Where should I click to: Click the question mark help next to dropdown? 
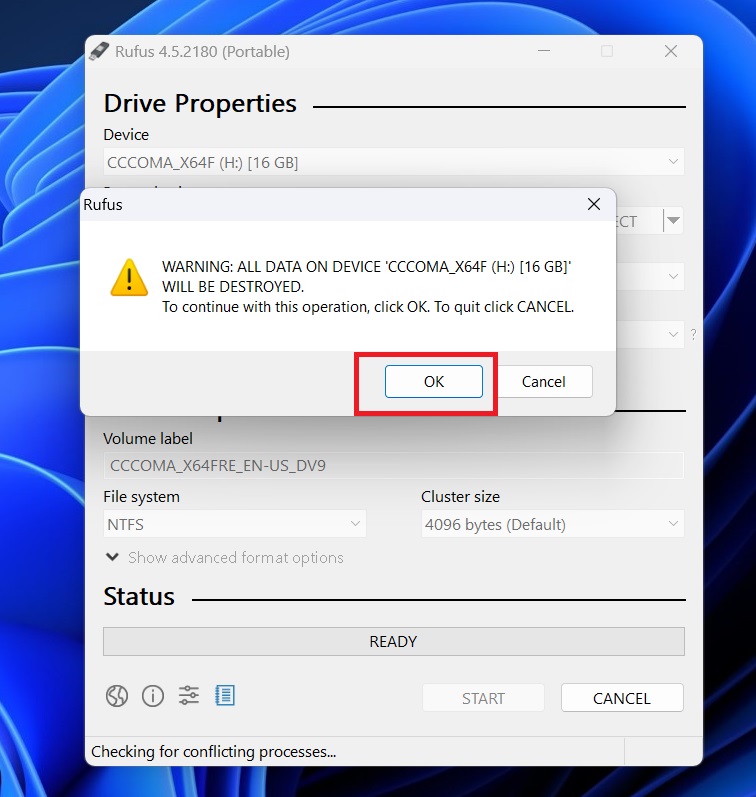(x=693, y=334)
